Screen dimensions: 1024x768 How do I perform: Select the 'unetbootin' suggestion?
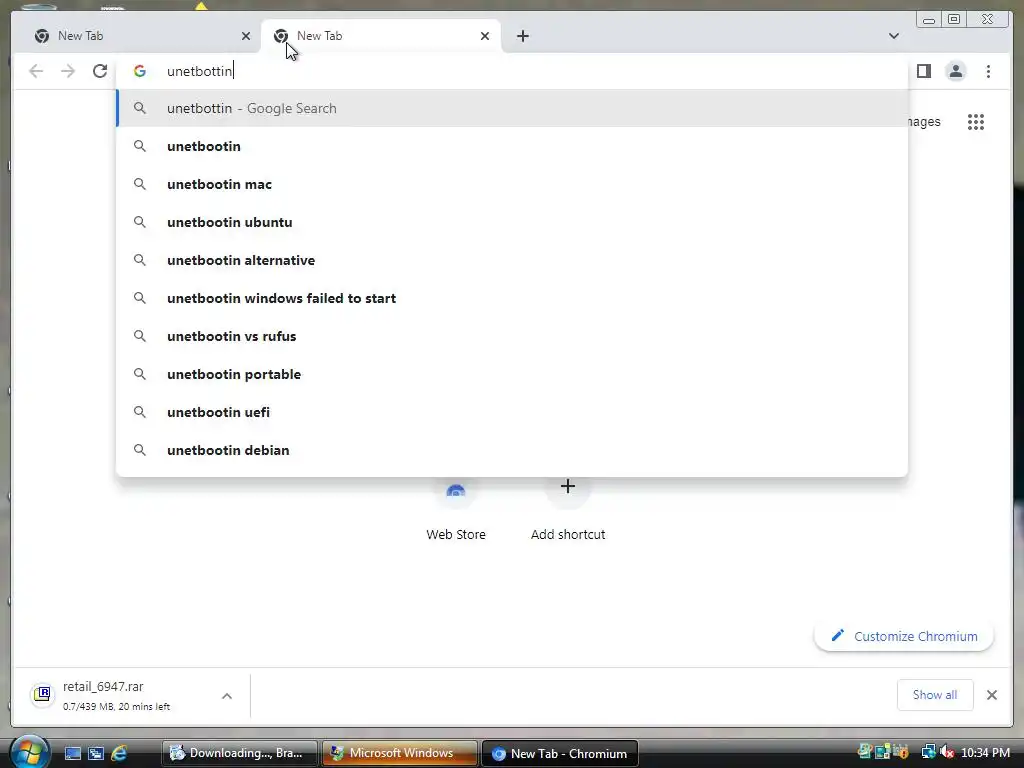pos(512,146)
